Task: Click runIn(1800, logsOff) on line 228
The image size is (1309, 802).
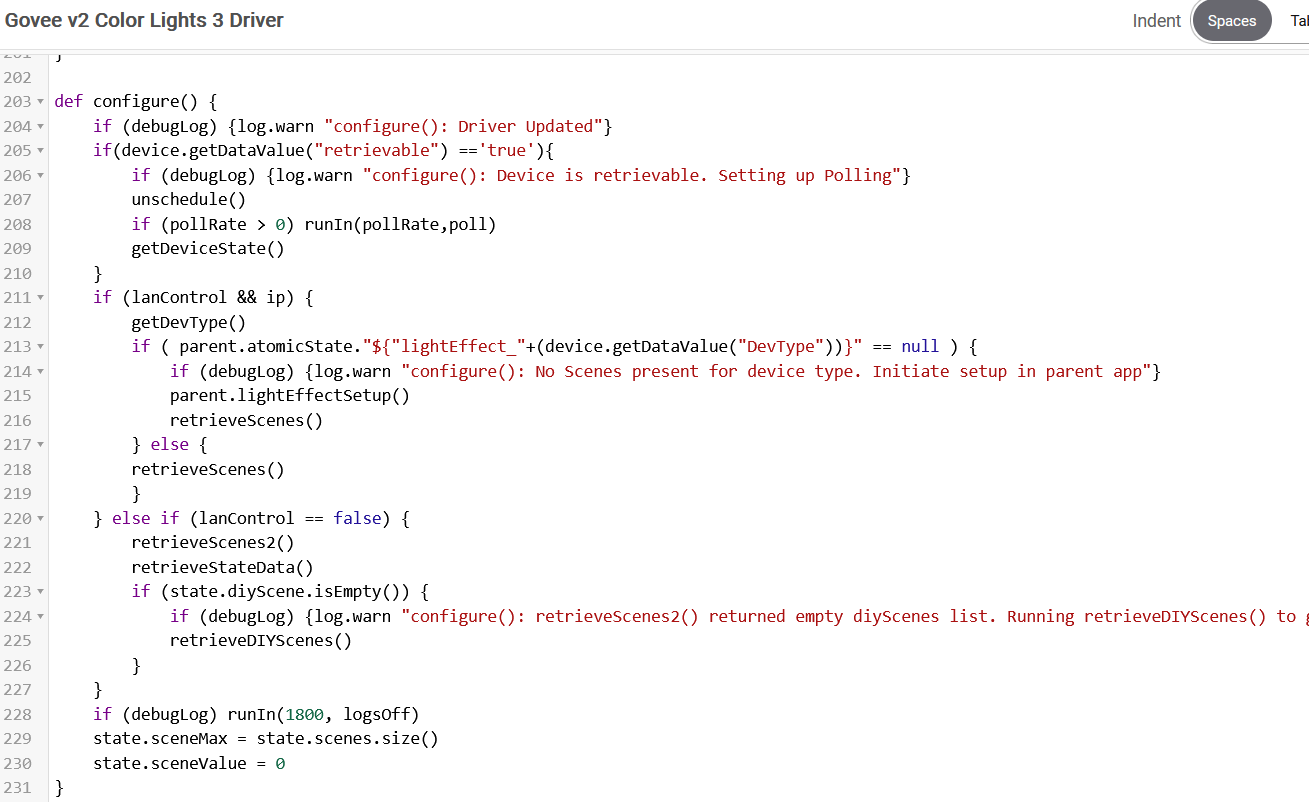Action: pyautogui.click(x=323, y=714)
